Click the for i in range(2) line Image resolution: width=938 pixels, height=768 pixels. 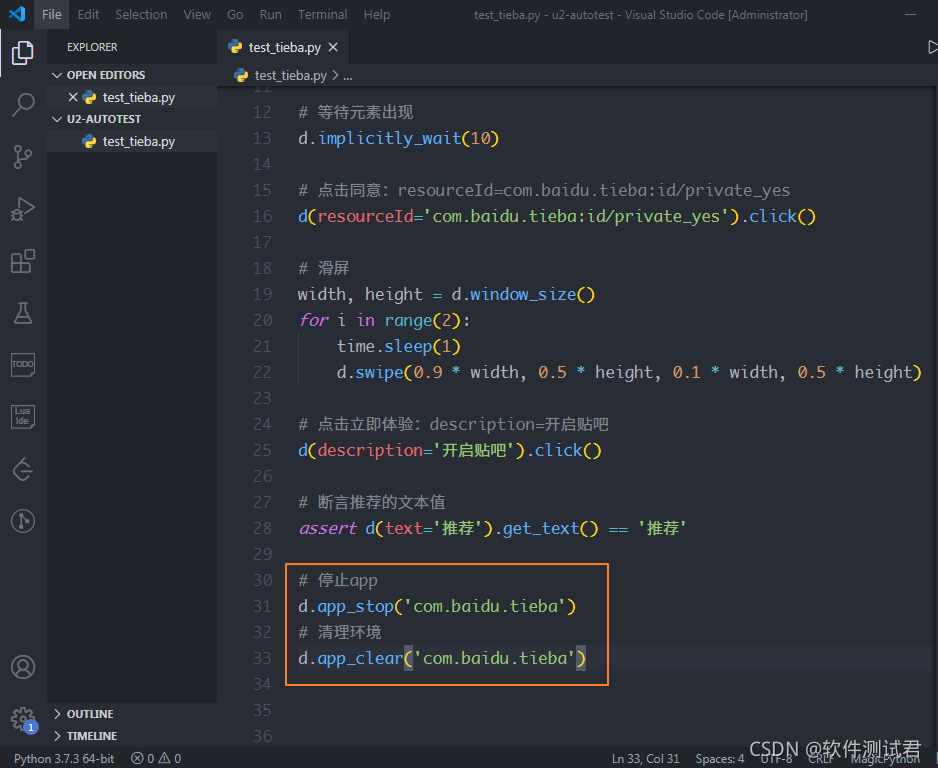[x=384, y=320]
